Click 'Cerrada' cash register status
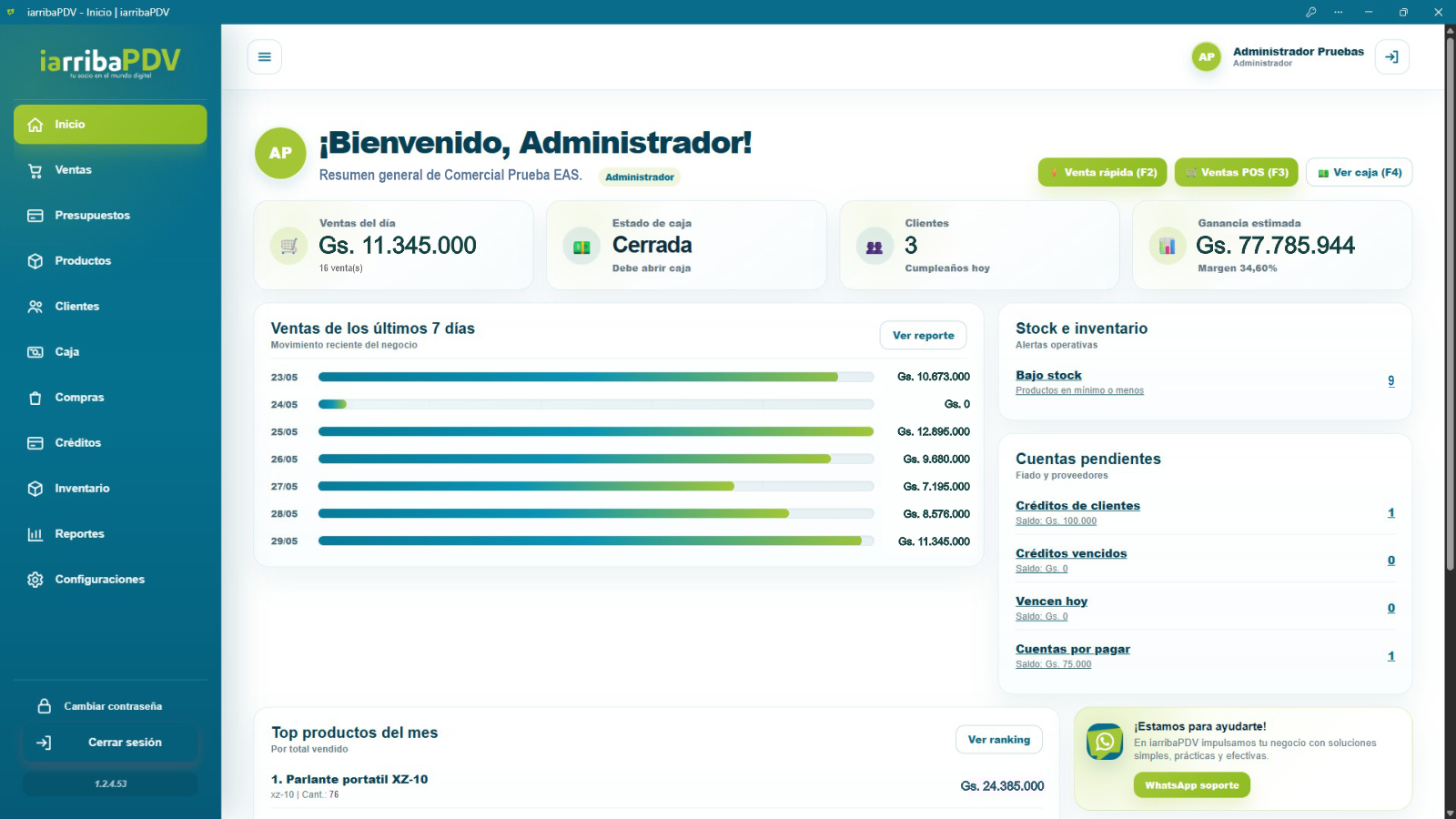Screen dimensions: 1456x819 click(x=652, y=246)
